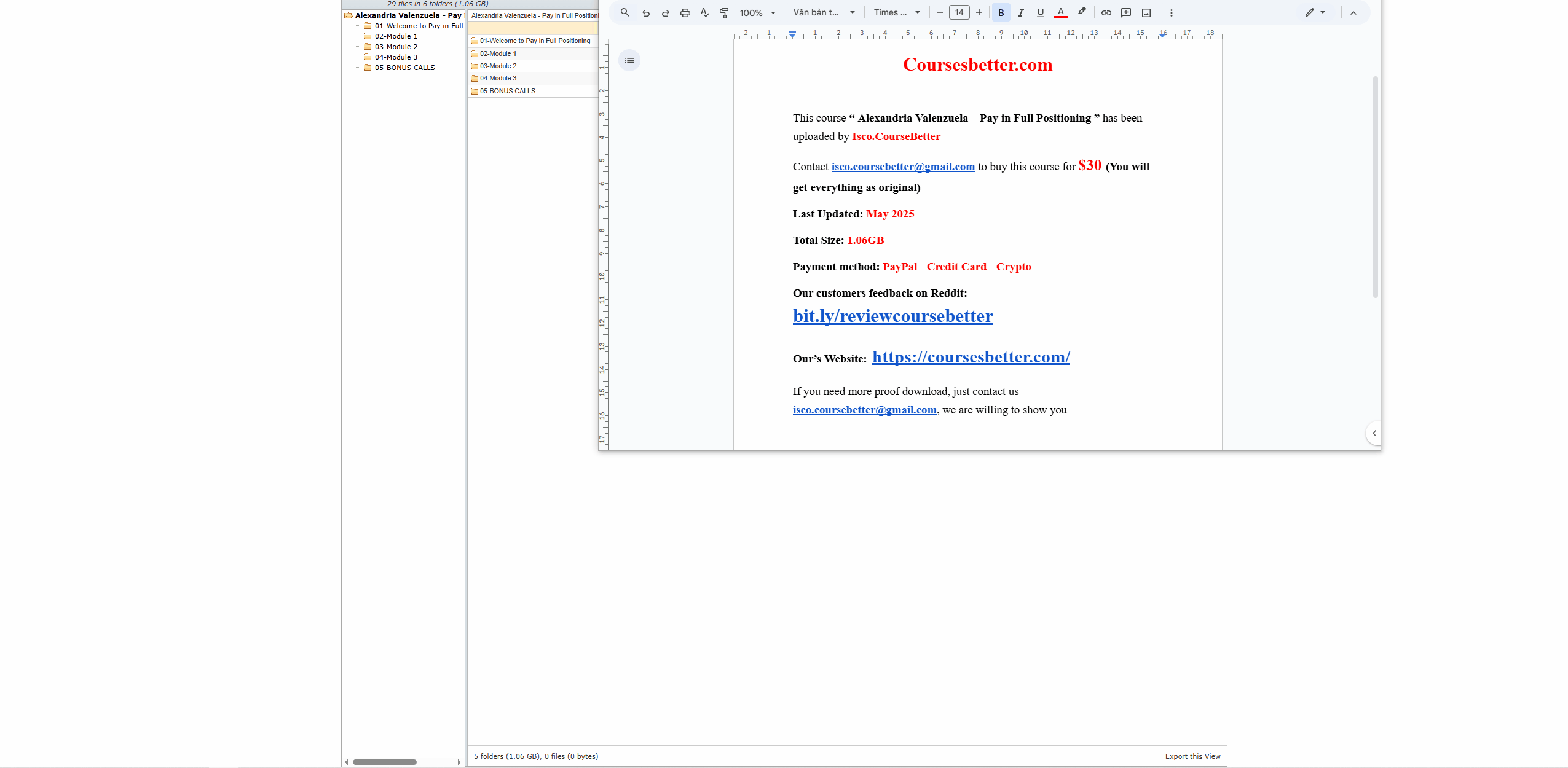The width and height of the screenshot is (1568, 768).
Task: Toggle bold formatting button
Action: tap(1001, 12)
